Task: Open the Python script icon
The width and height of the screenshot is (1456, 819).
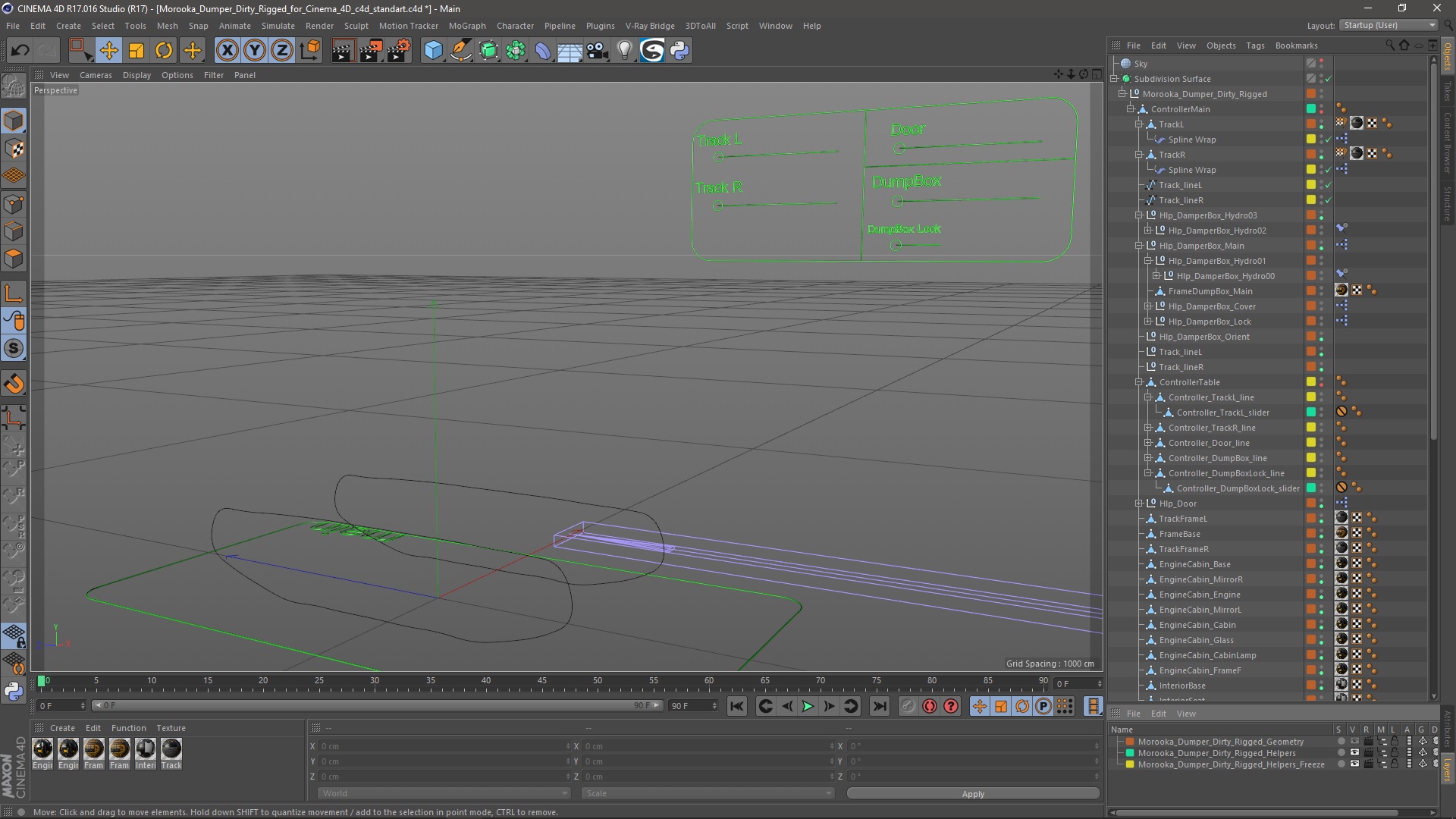Action: point(679,51)
